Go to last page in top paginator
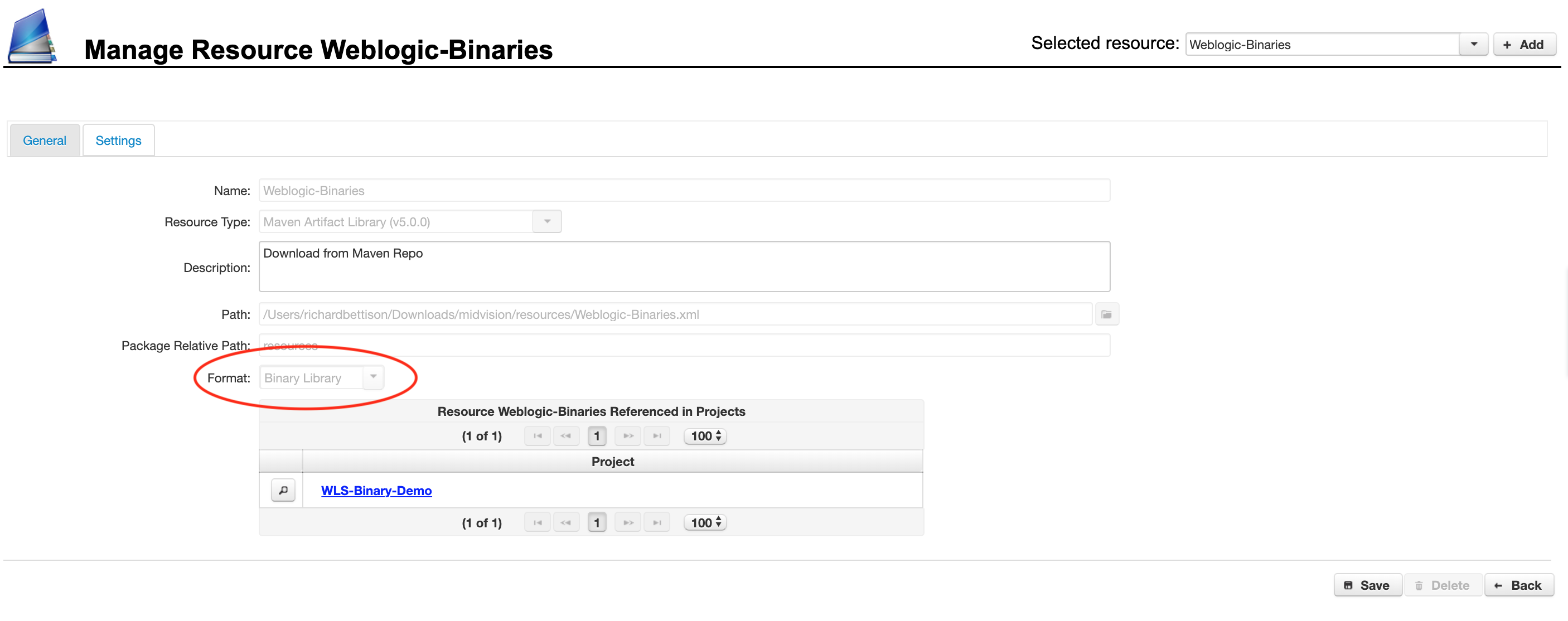1568x621 pixels. click(657, 436)
